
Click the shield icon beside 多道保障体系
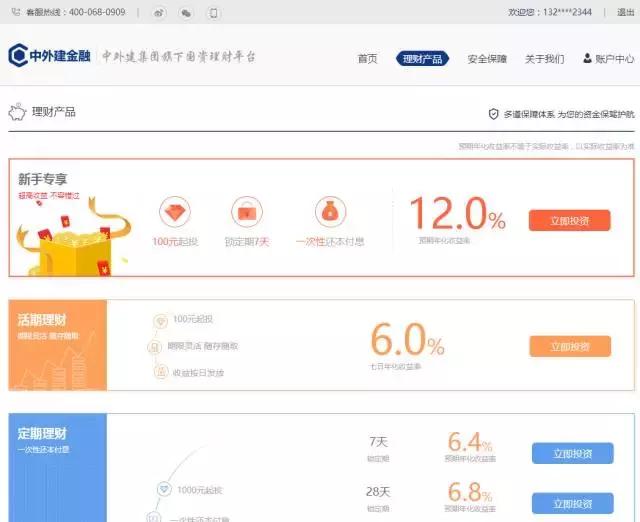(x=493, y=114)
